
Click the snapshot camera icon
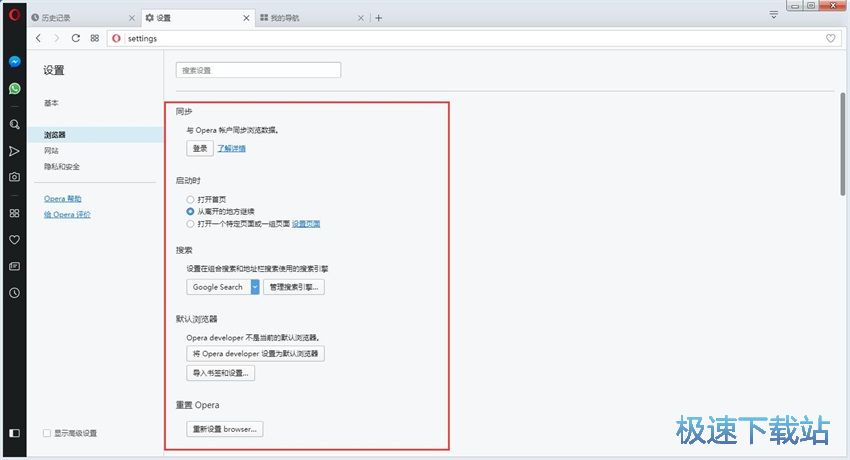pos(15,177)
